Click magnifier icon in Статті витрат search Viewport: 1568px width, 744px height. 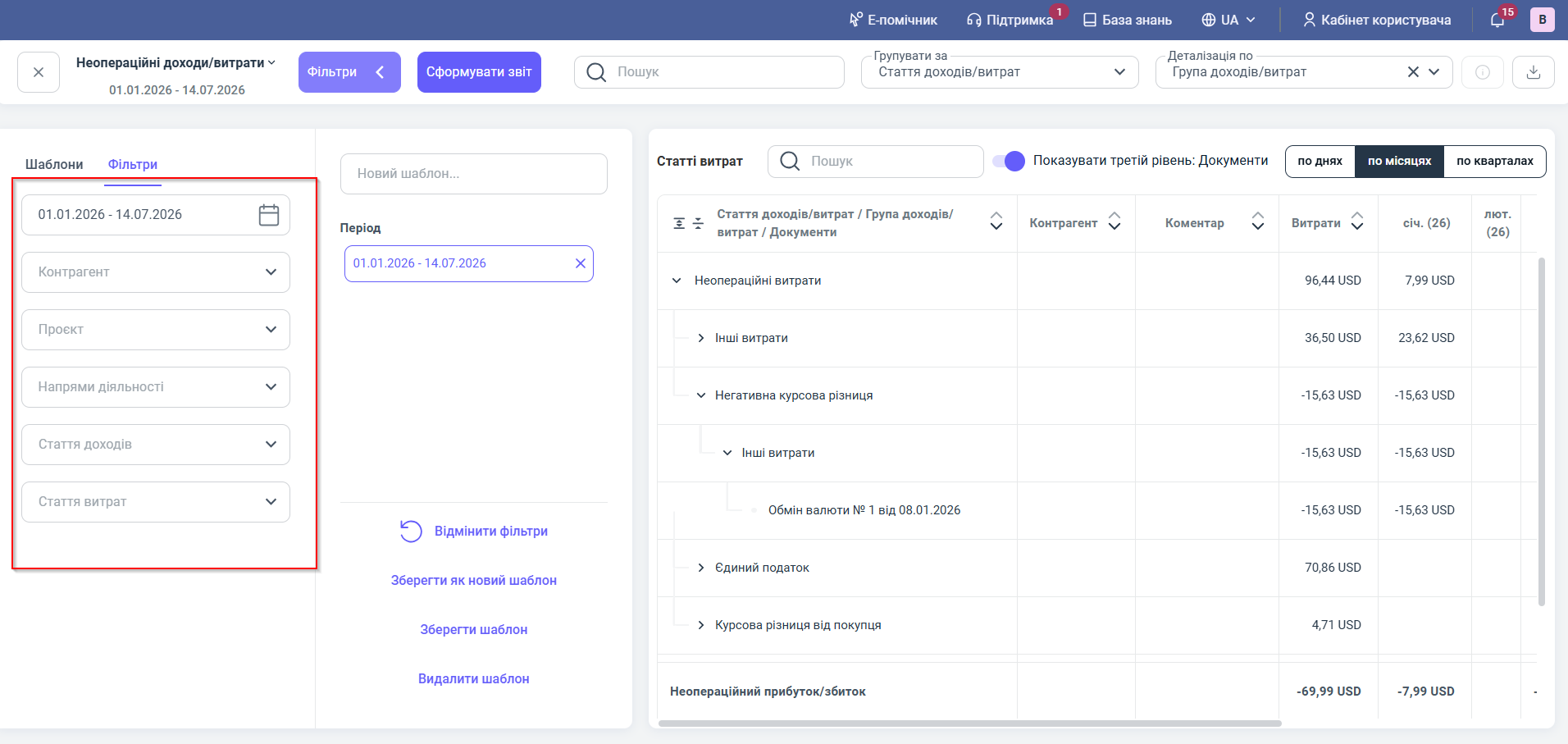pos(790,162)
